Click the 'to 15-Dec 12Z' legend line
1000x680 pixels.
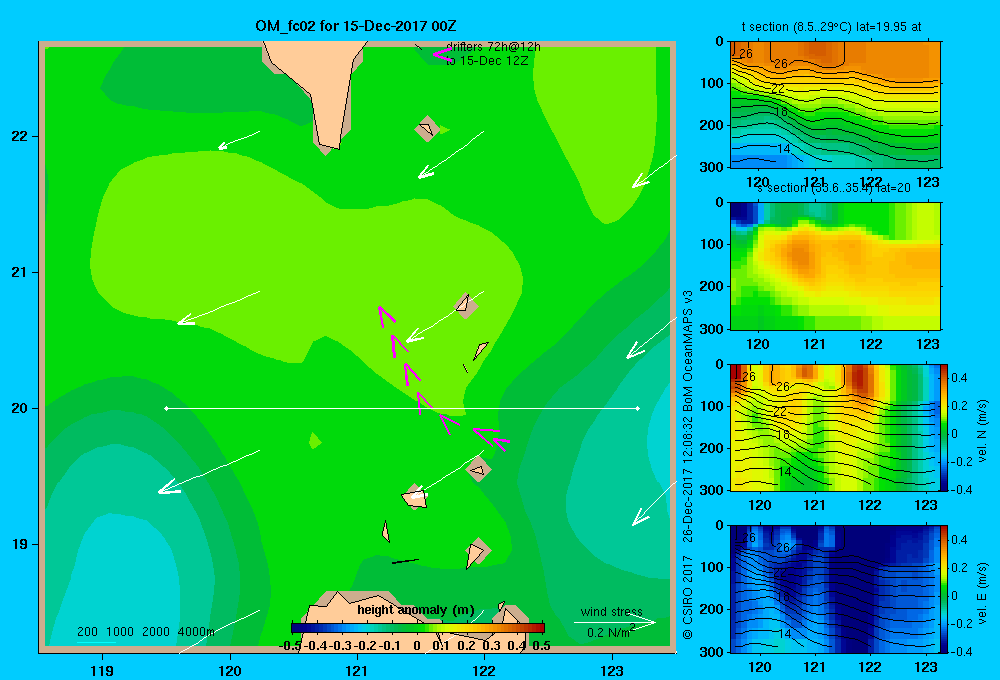[487, 61]
